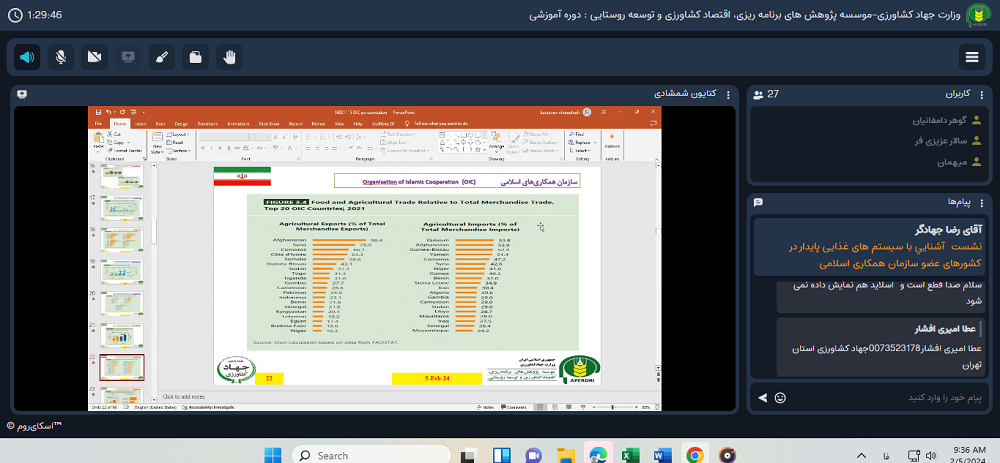This screenshot has height=463, width=1000.
Task: Toggle the microphone on
Action: click(61, 57)
